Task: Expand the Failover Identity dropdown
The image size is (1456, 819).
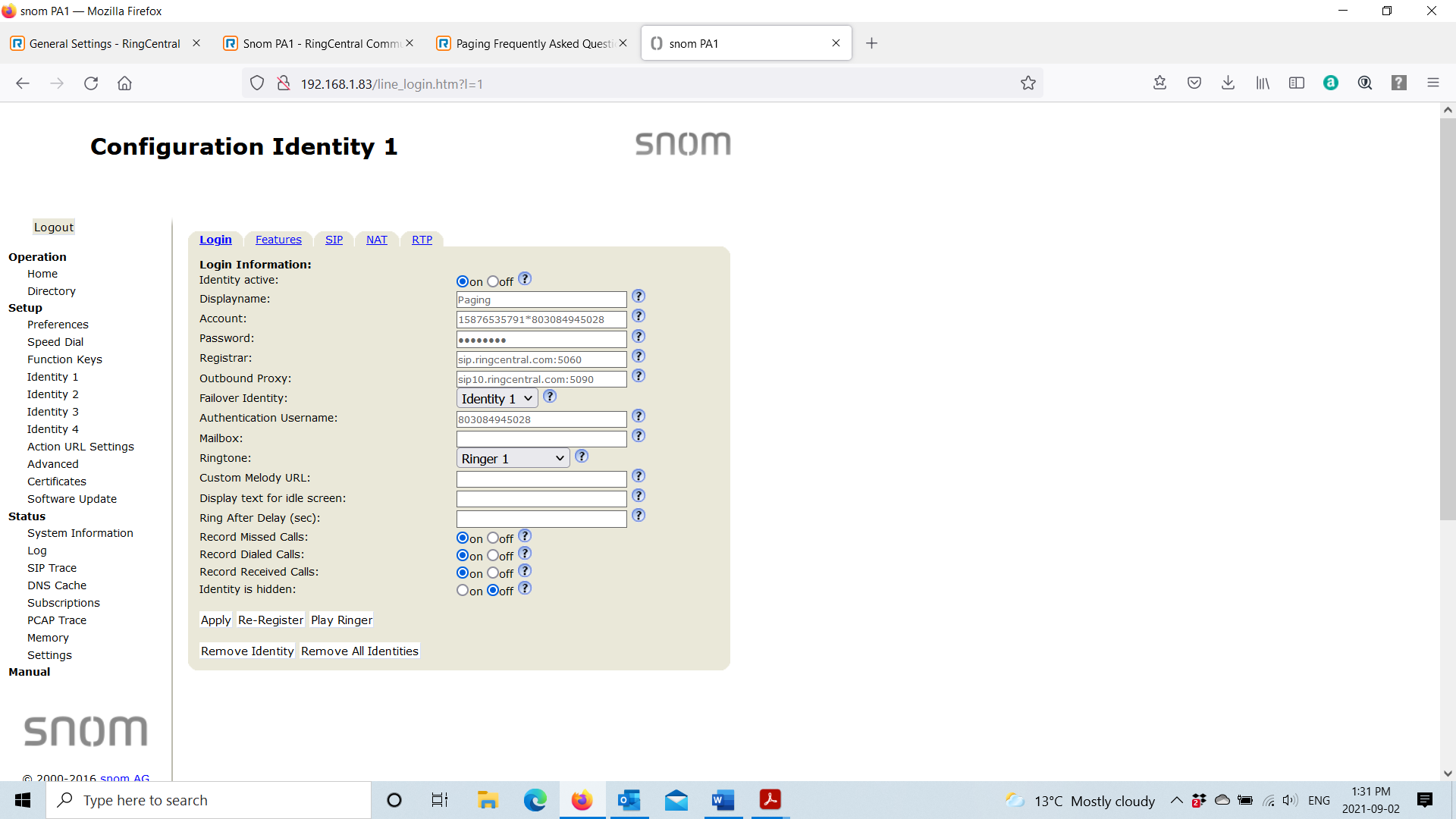Action: 497,398
